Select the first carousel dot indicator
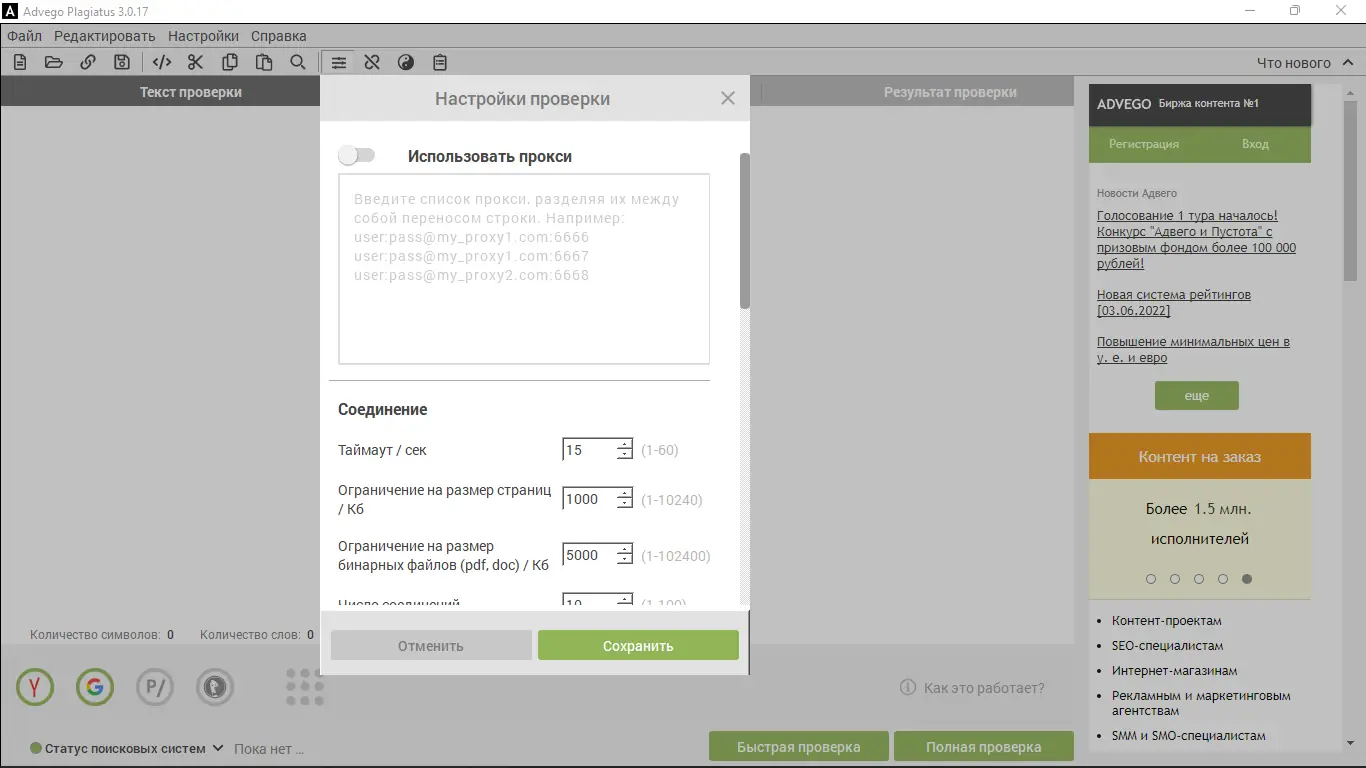The width and height of the screenshot is (1366, 768). coord(1151,579)
